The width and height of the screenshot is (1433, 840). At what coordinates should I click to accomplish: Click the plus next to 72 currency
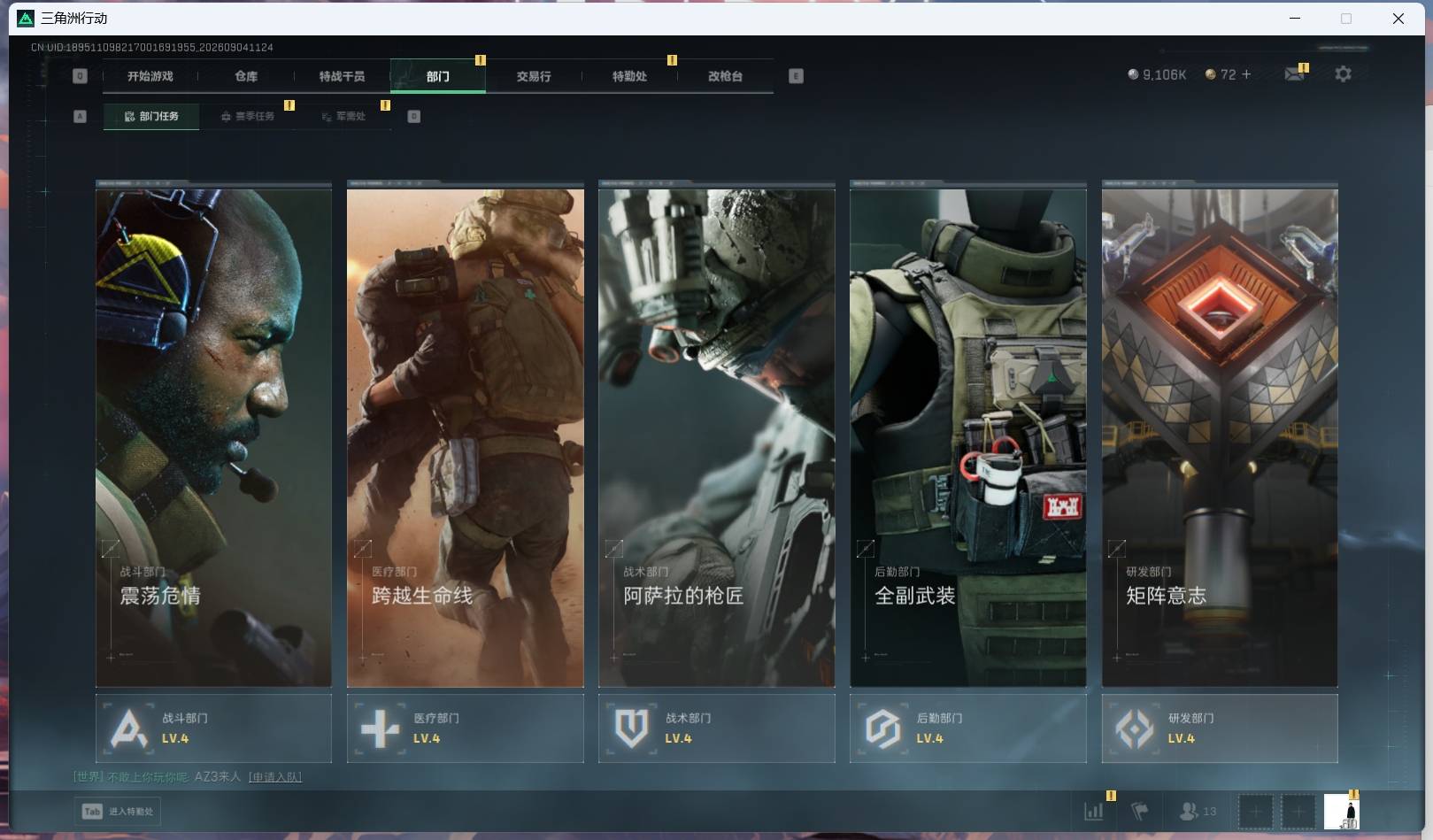(1246, 74)
